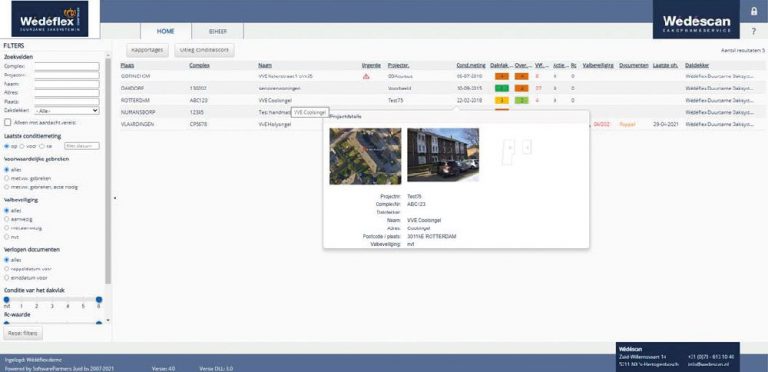The width and height of the screenshot is (768, 372).
Task: Click the 'Rappel' document status text
Action: (627, 124)
